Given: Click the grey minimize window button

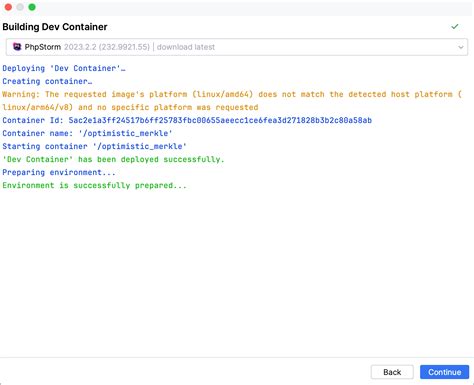Looking at the screenshot, I should click(x=20, y=7).
